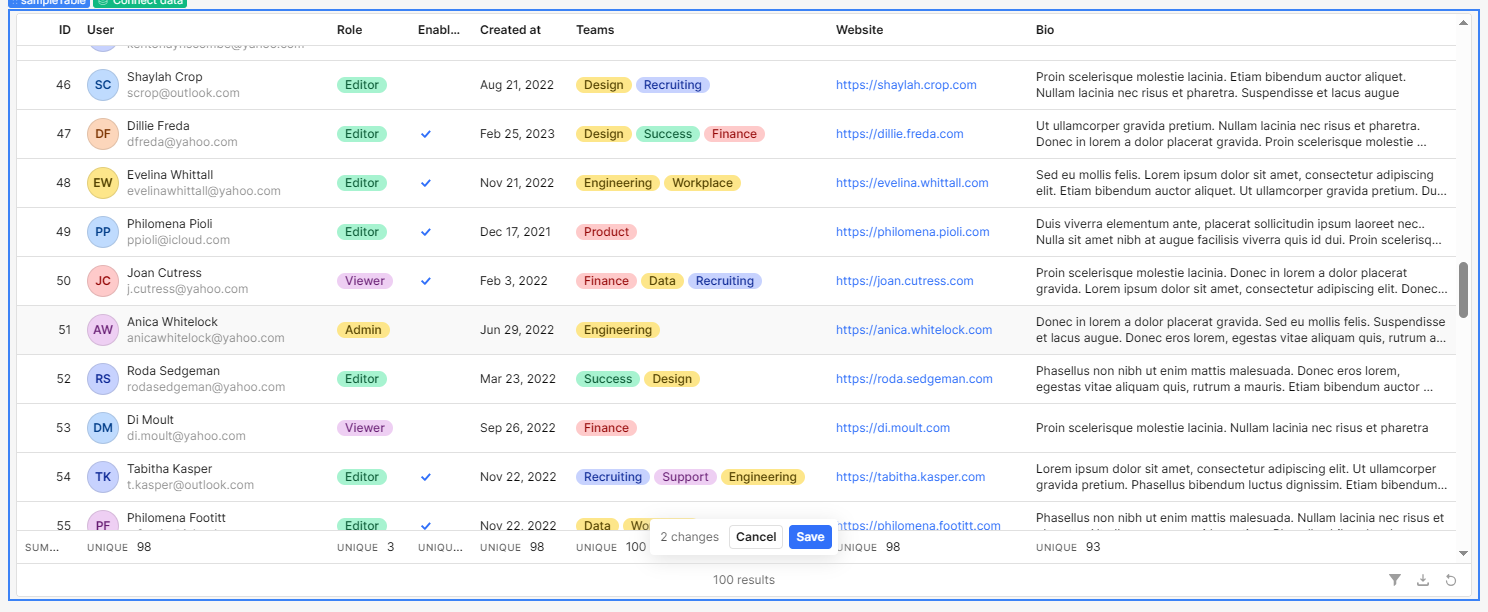Click the Website column header

click(859, 30)
